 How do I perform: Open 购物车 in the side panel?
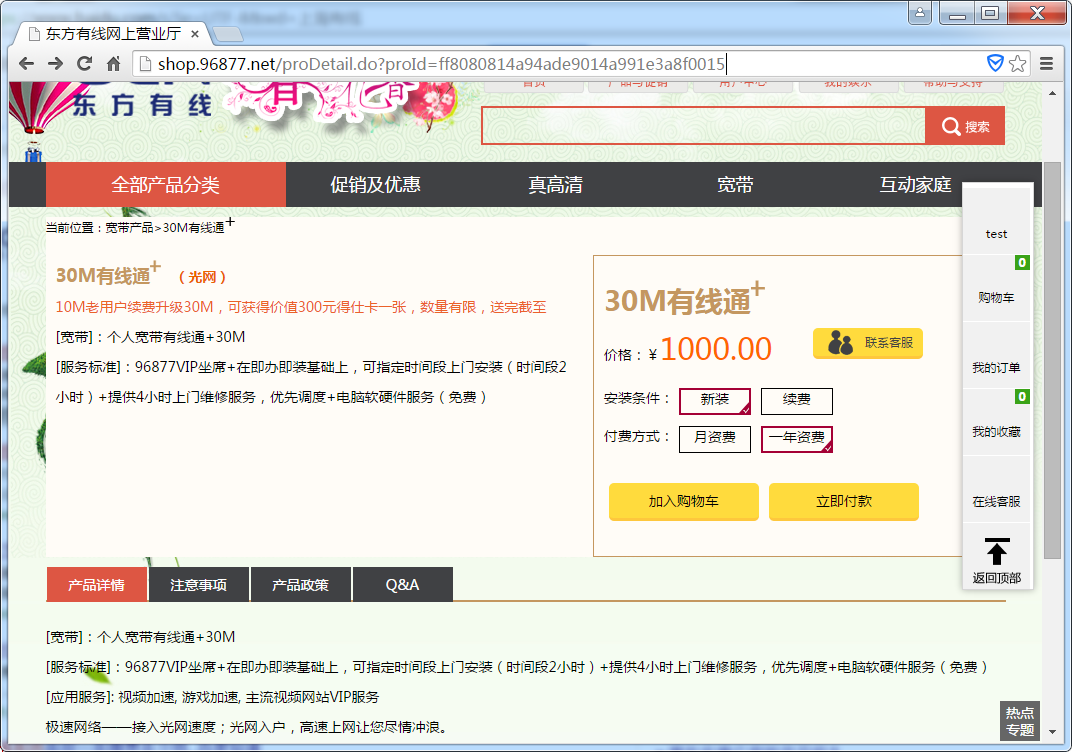(x=996, y=297)
